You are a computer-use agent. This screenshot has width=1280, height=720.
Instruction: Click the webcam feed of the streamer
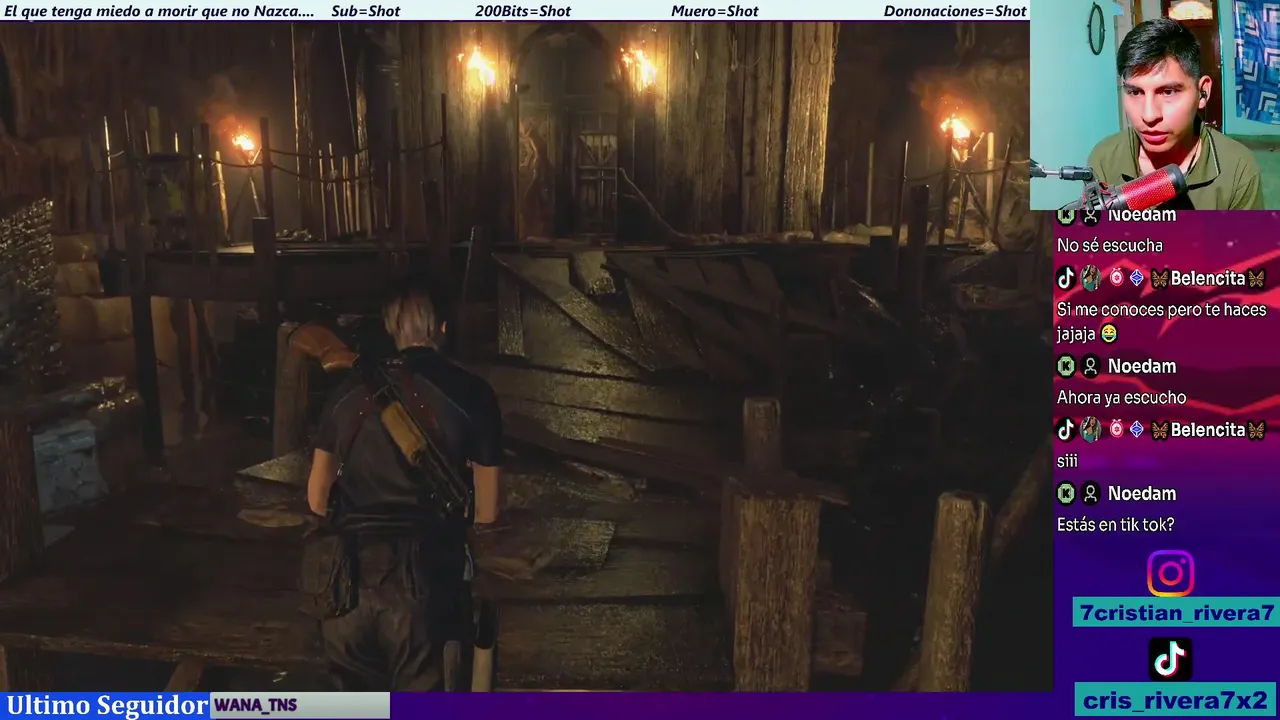[1155, 105]
